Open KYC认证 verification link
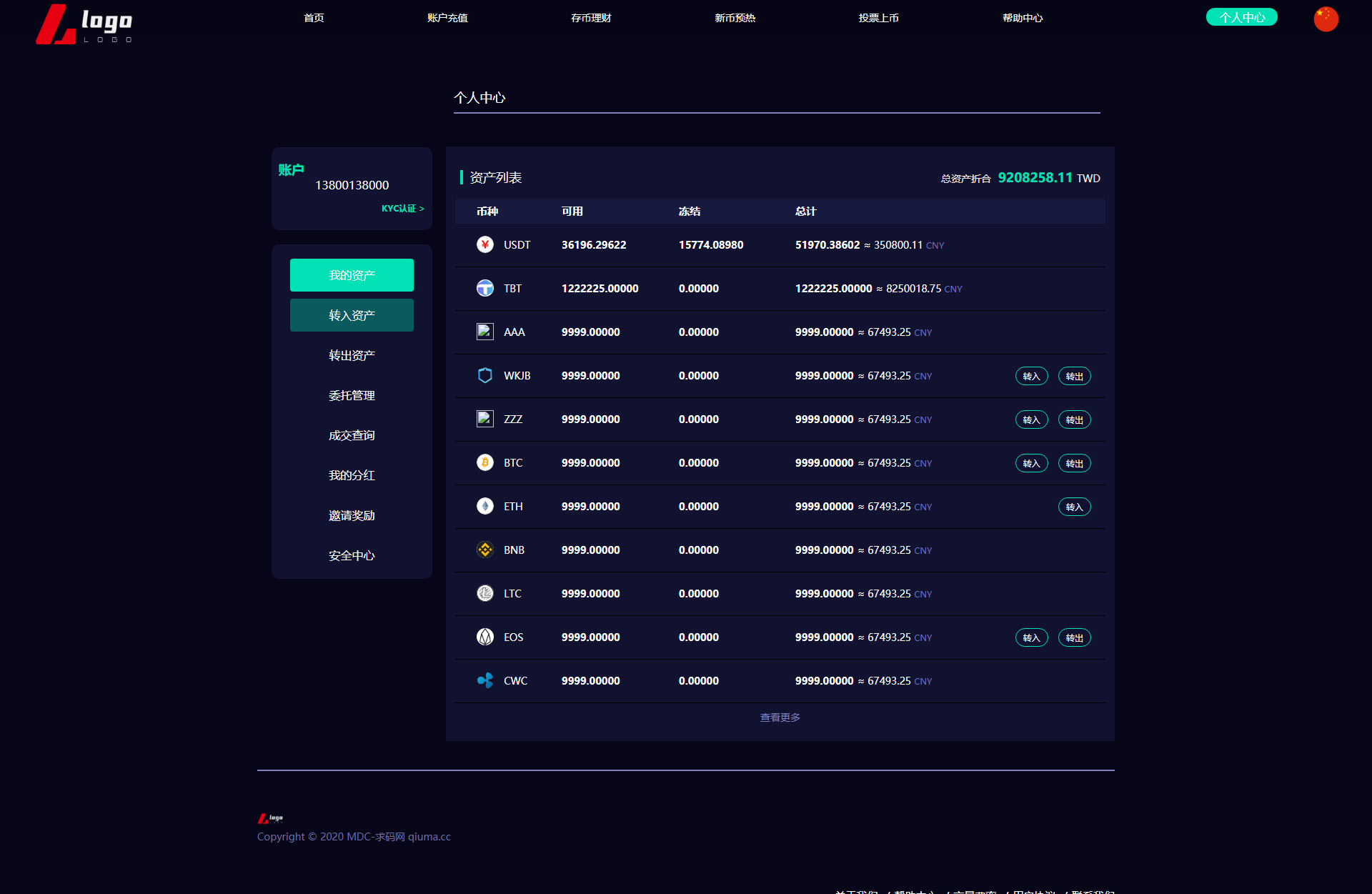Image resolution: width=1372 pixels, height=894 pixels. tap(402, 209)
